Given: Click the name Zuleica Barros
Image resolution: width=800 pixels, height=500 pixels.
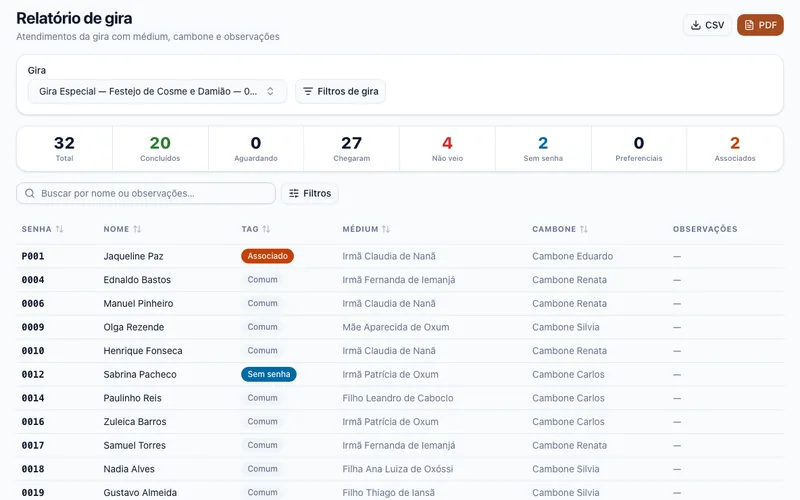Looking at the screenshot, I should click(135, 422).
